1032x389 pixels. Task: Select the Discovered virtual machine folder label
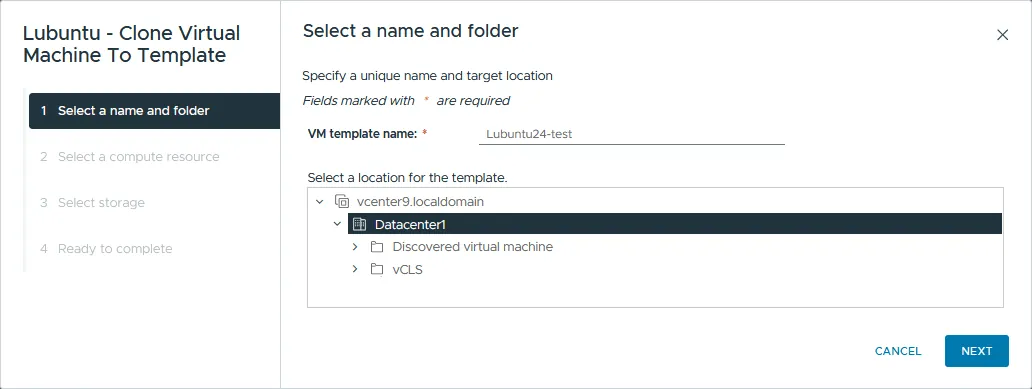click(473, 247)
